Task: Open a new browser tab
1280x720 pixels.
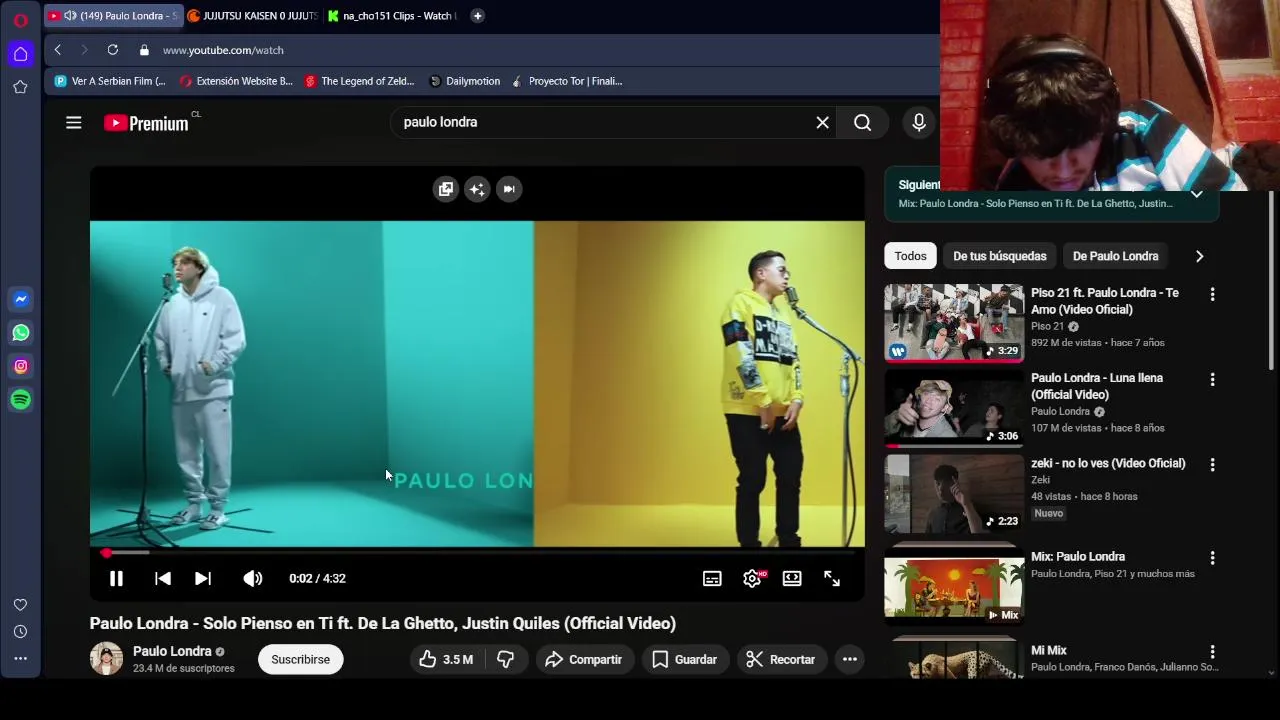Action: click(477, 15)
